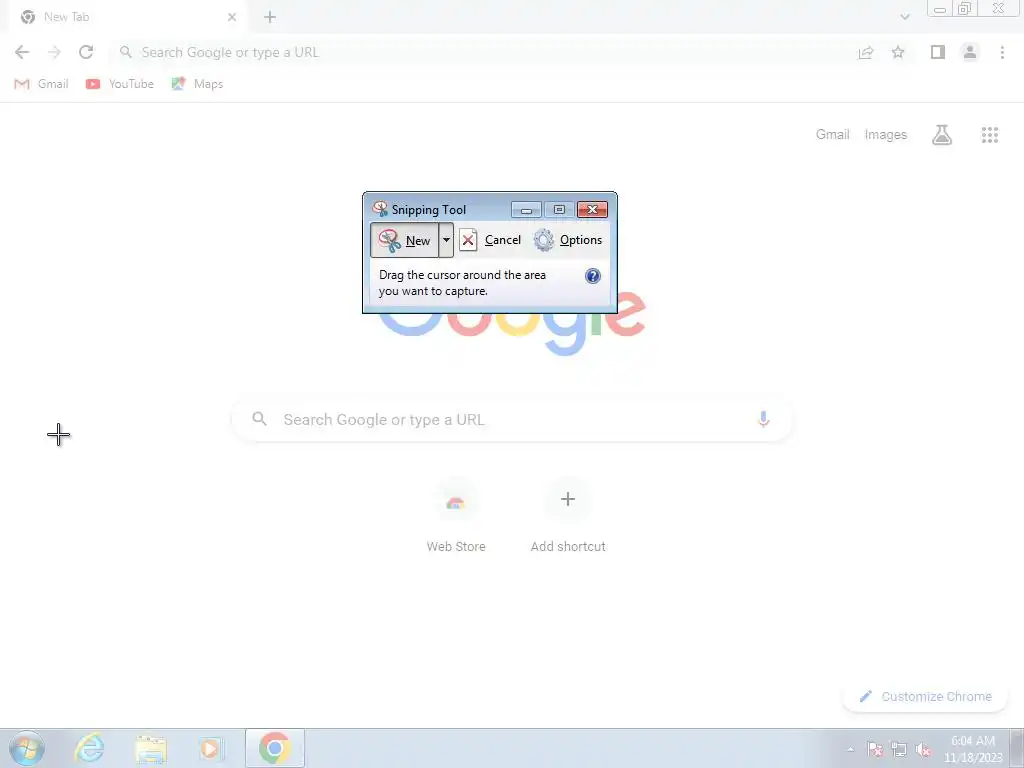
Task: Start voice search with microphone icon
Action: (763, 419)
